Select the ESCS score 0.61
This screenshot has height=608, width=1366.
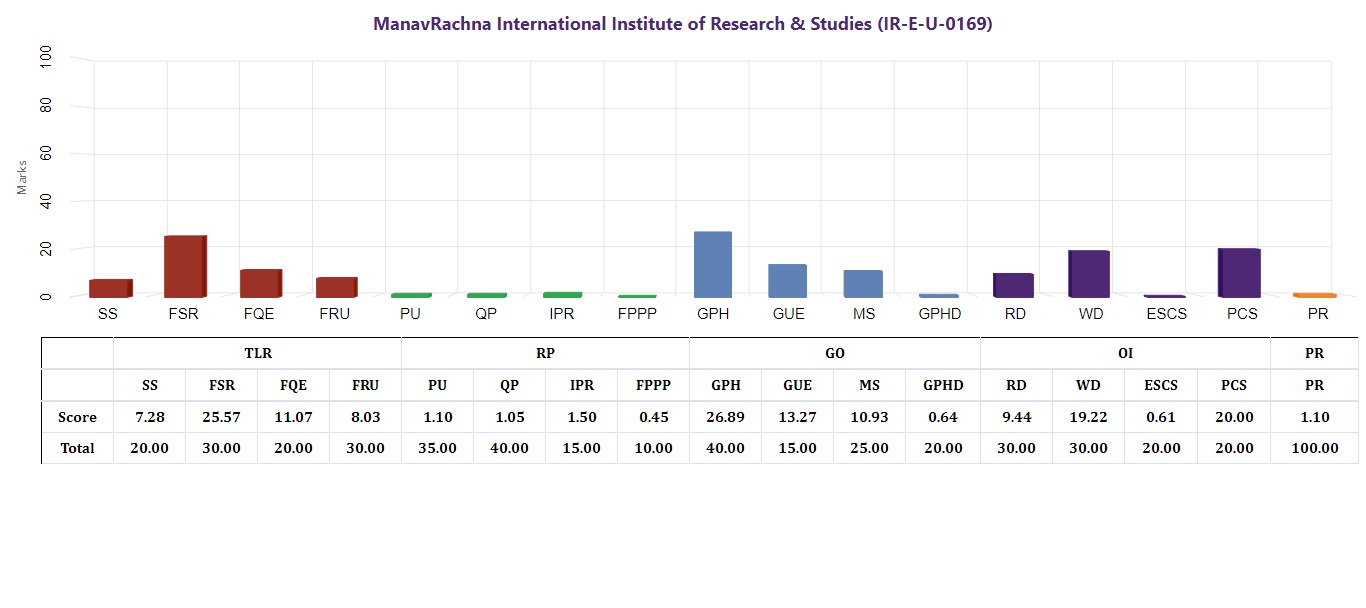coord(1161,417)
